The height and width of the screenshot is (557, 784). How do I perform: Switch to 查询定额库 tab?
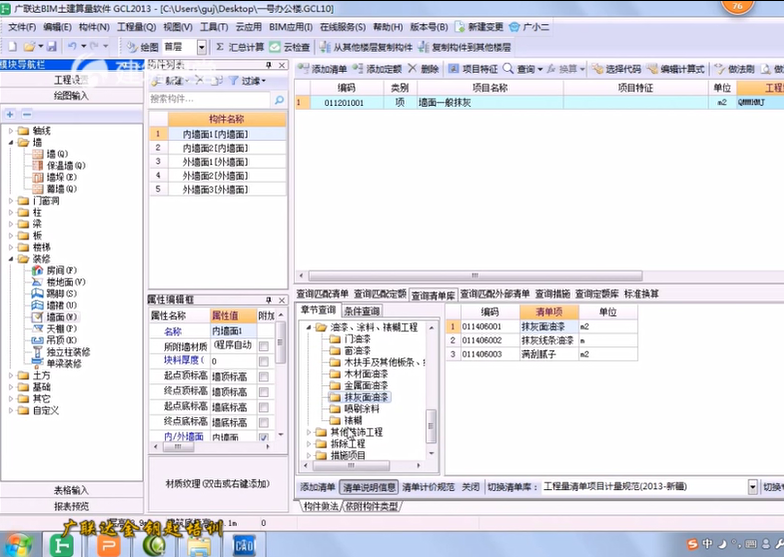pyautogui.click(x=596, y=294)
